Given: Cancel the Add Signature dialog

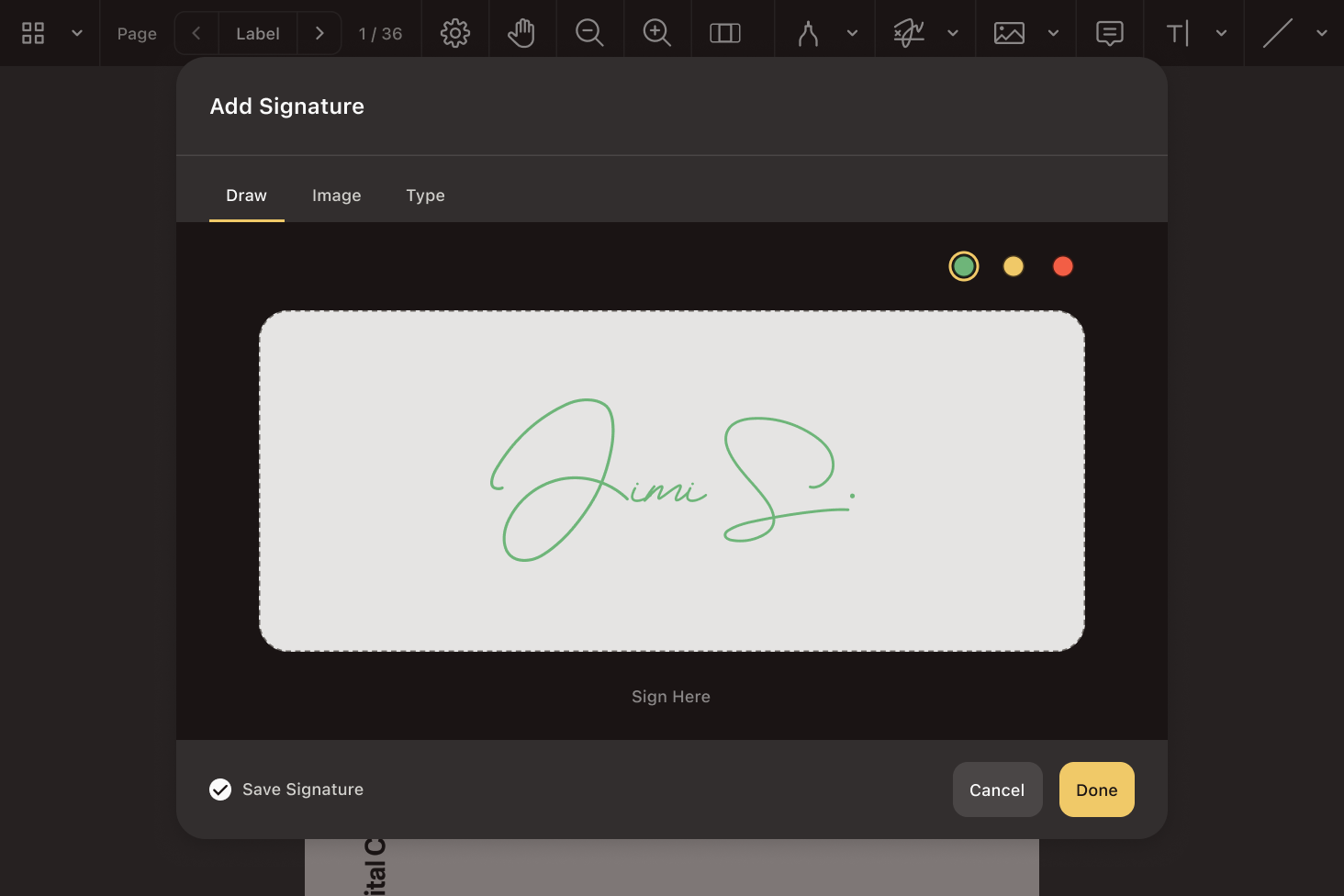Looking at the screenshot, I should pos(997,789).
